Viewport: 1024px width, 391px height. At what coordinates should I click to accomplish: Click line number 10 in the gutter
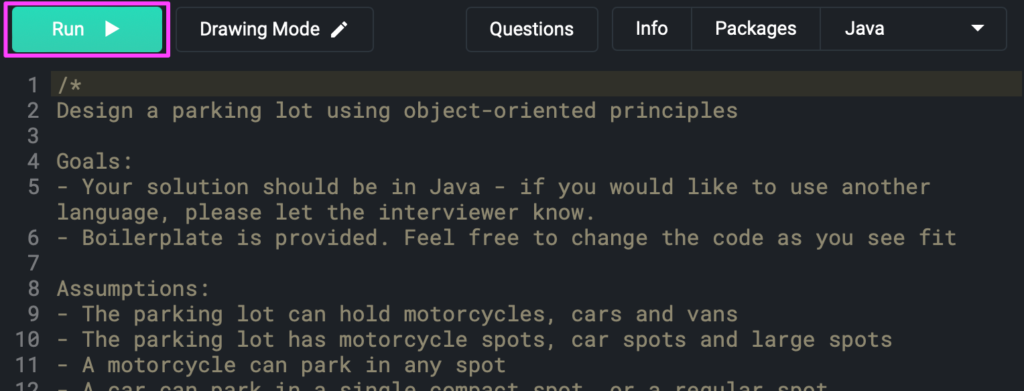point(27,339)
